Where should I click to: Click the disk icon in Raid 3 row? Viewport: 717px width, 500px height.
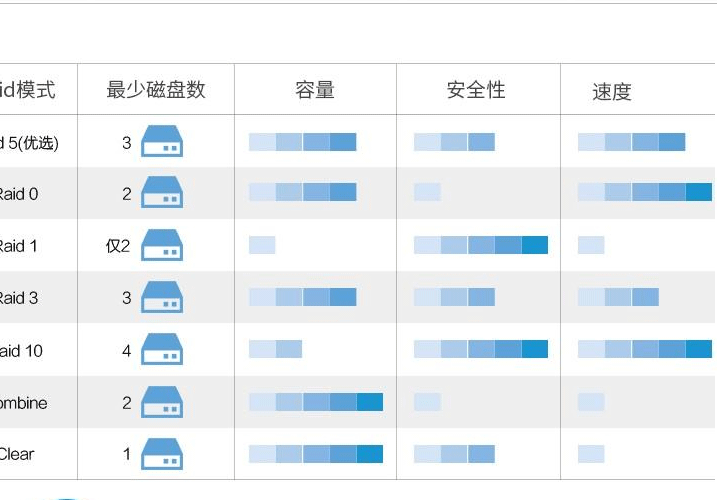tap(162, 297)
